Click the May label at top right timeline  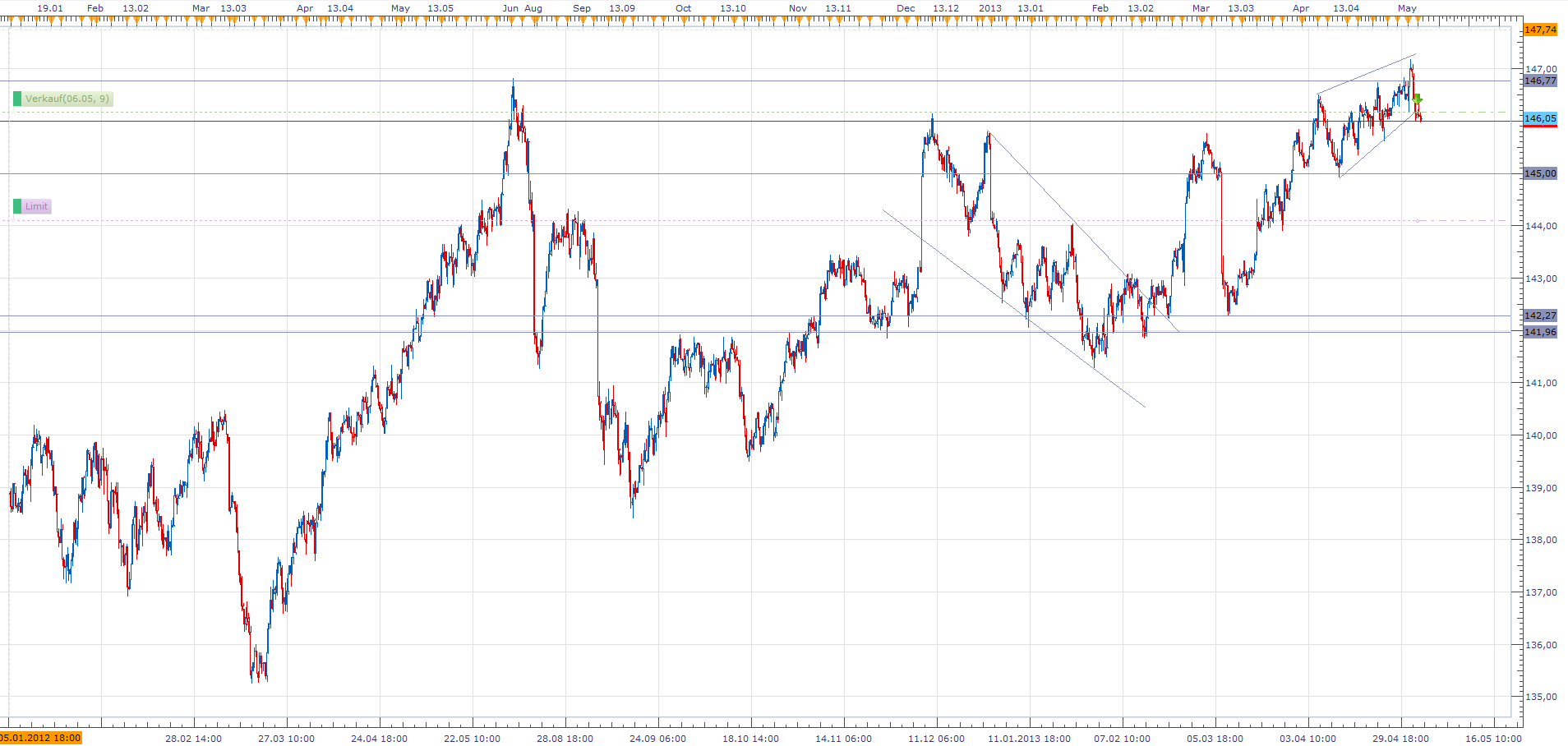point(1407,8)
